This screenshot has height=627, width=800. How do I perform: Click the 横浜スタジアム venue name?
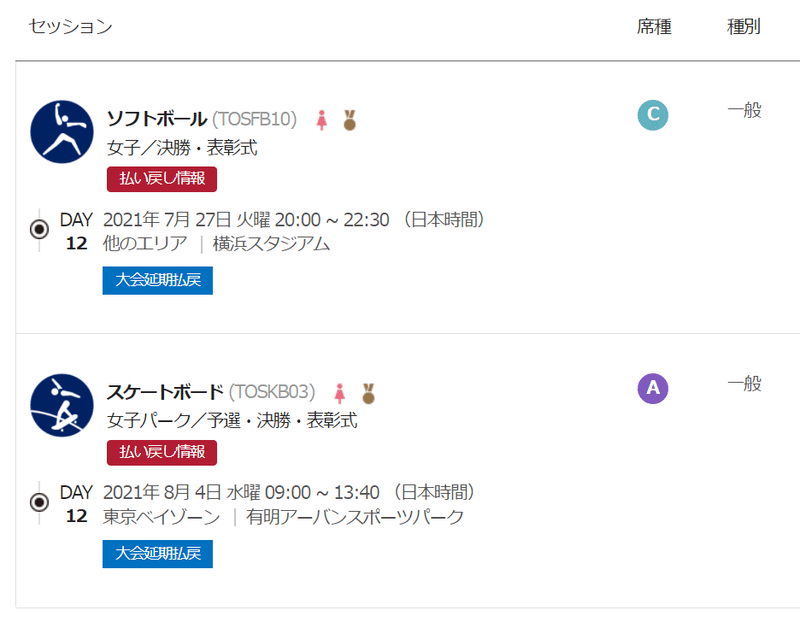pos(271,243)
